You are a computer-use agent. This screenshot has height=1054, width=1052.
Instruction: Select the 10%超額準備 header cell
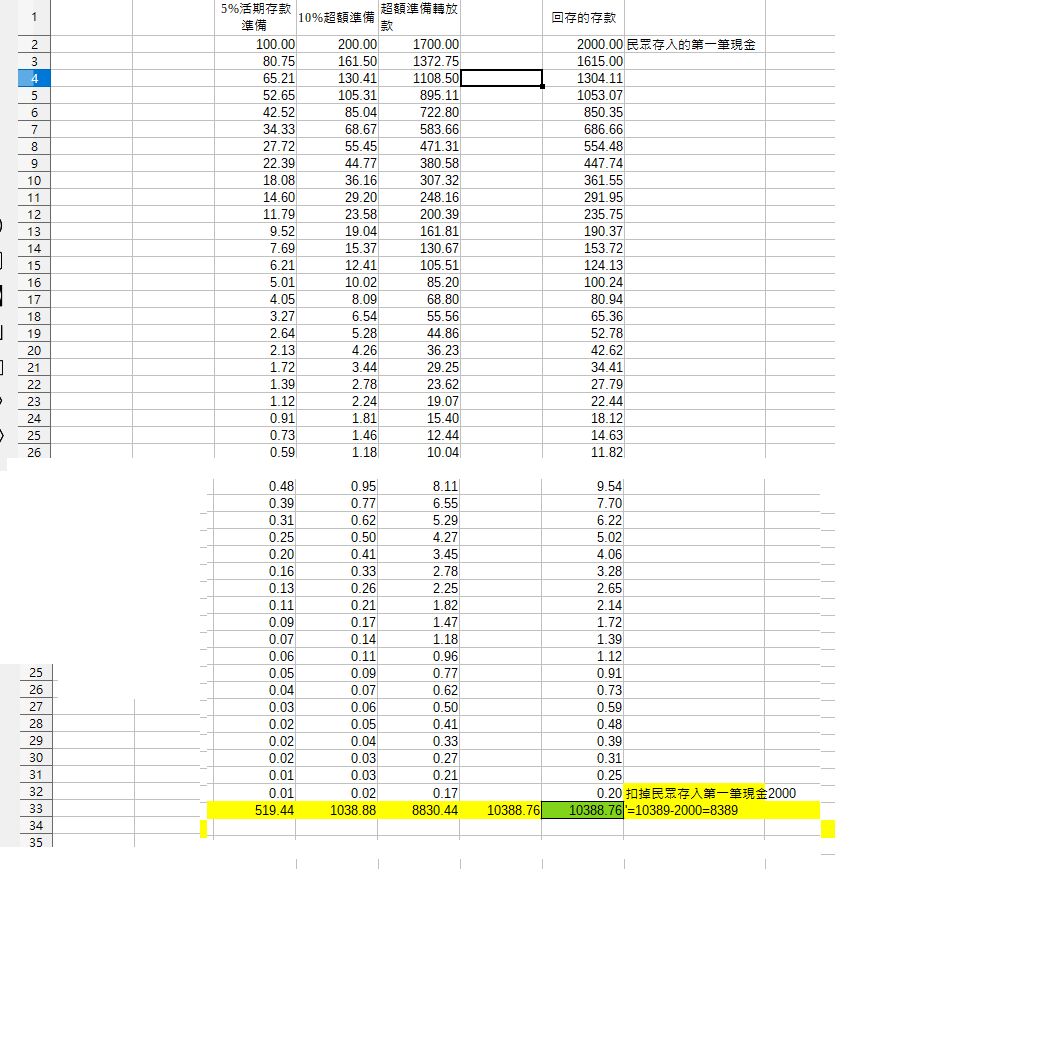(337, 18)
